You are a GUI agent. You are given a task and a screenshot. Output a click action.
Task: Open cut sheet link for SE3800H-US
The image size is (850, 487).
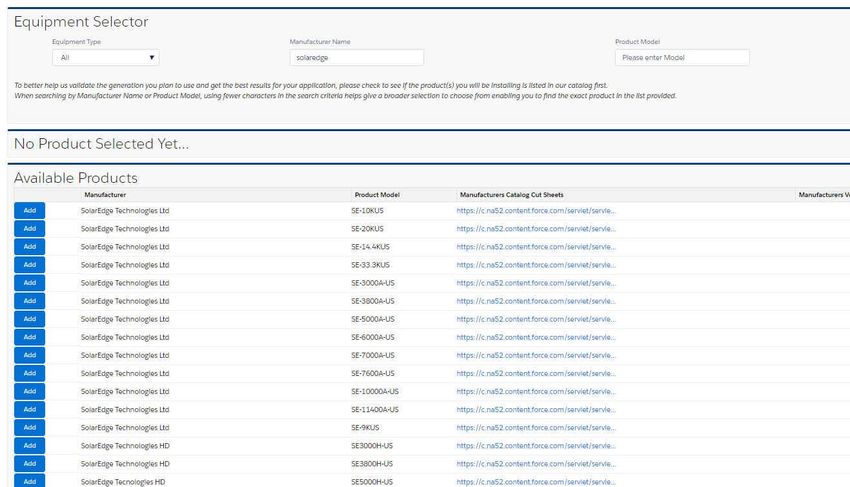(x=536, y=464)
